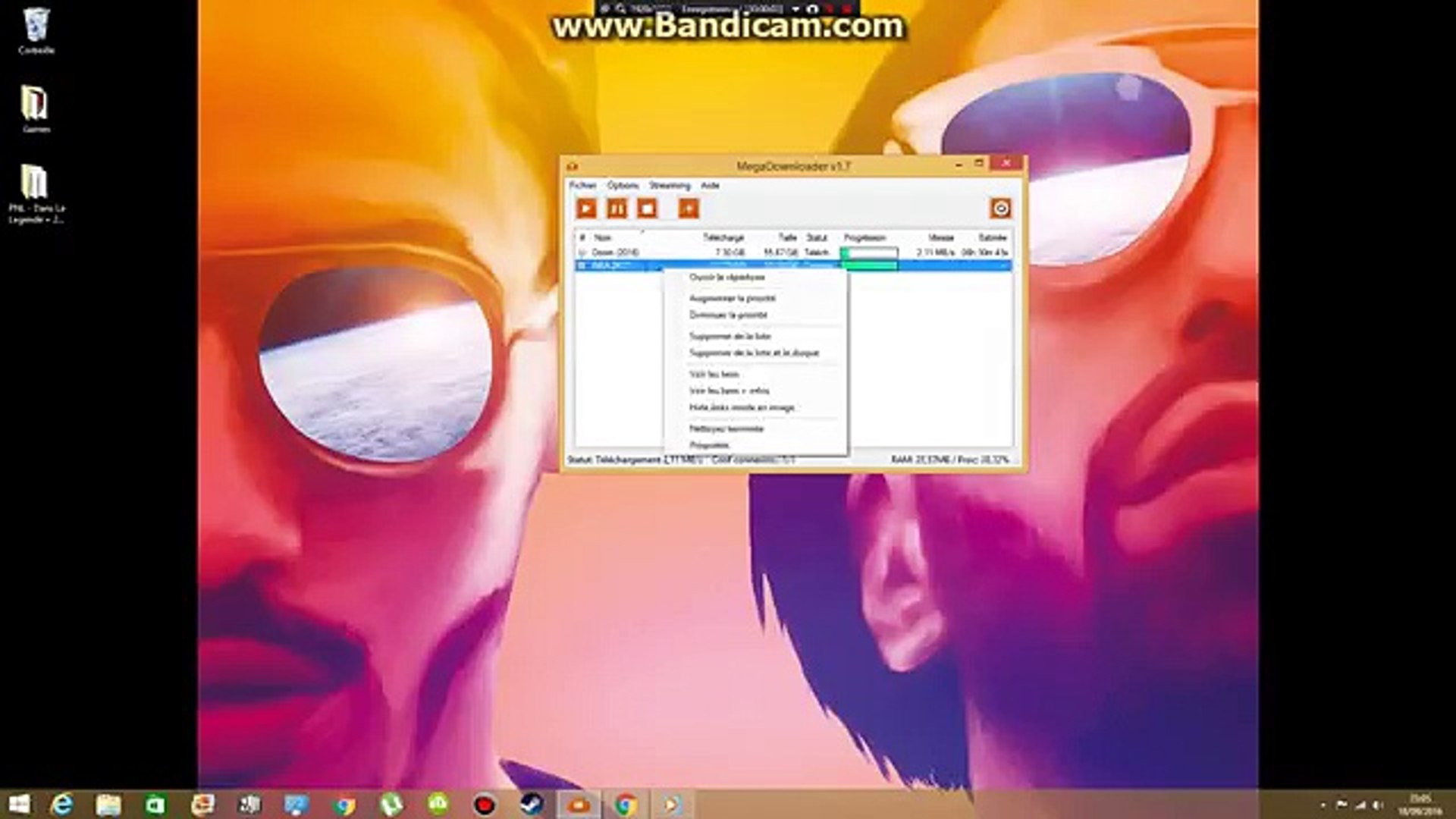Sort list by the Nom column header
The height and width of the screenshot is (819, 1456).
pyautogui.click(x=603, y=237)
